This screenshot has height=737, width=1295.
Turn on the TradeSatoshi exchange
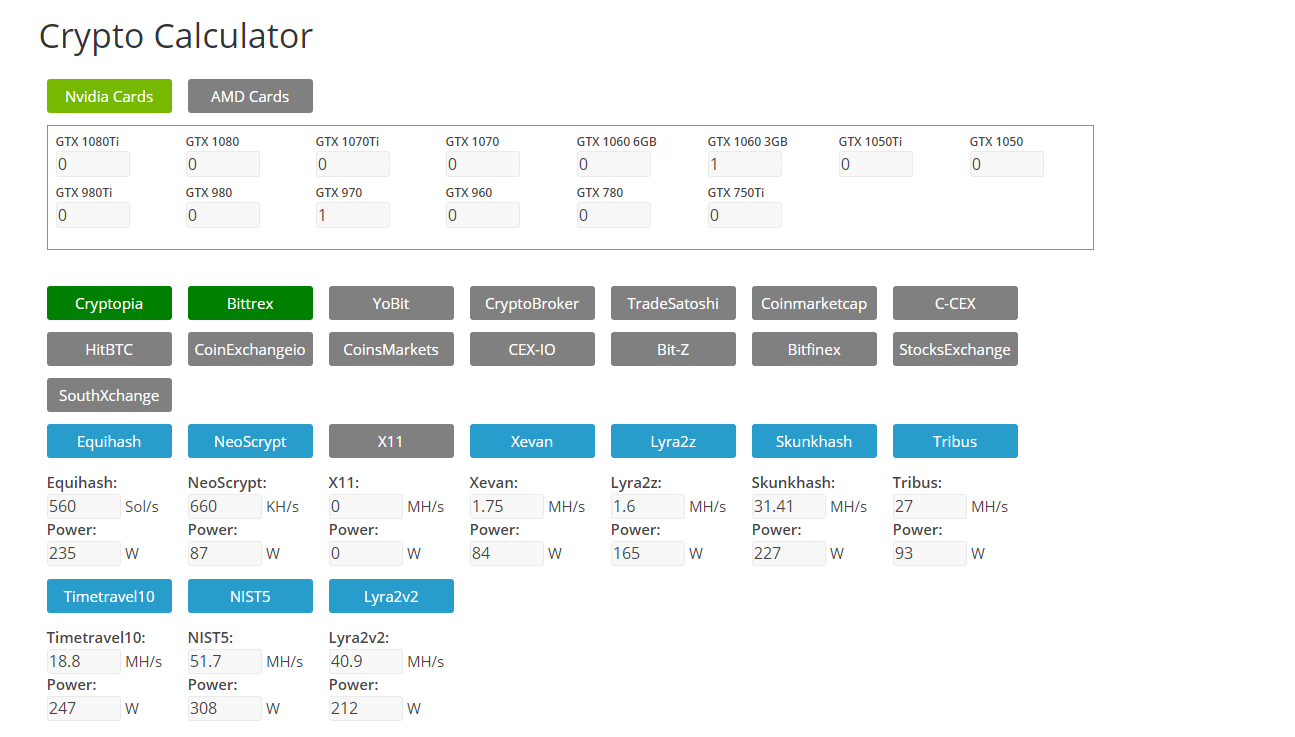point(673,303)
